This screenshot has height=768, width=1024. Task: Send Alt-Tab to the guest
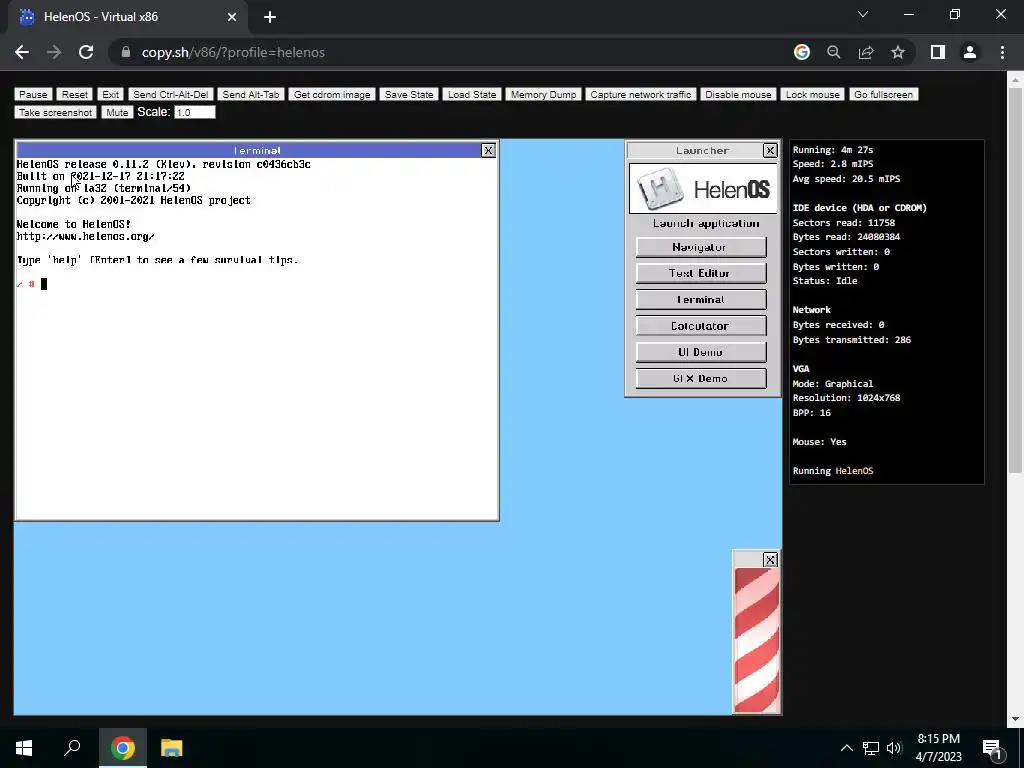tap(251, 95)
